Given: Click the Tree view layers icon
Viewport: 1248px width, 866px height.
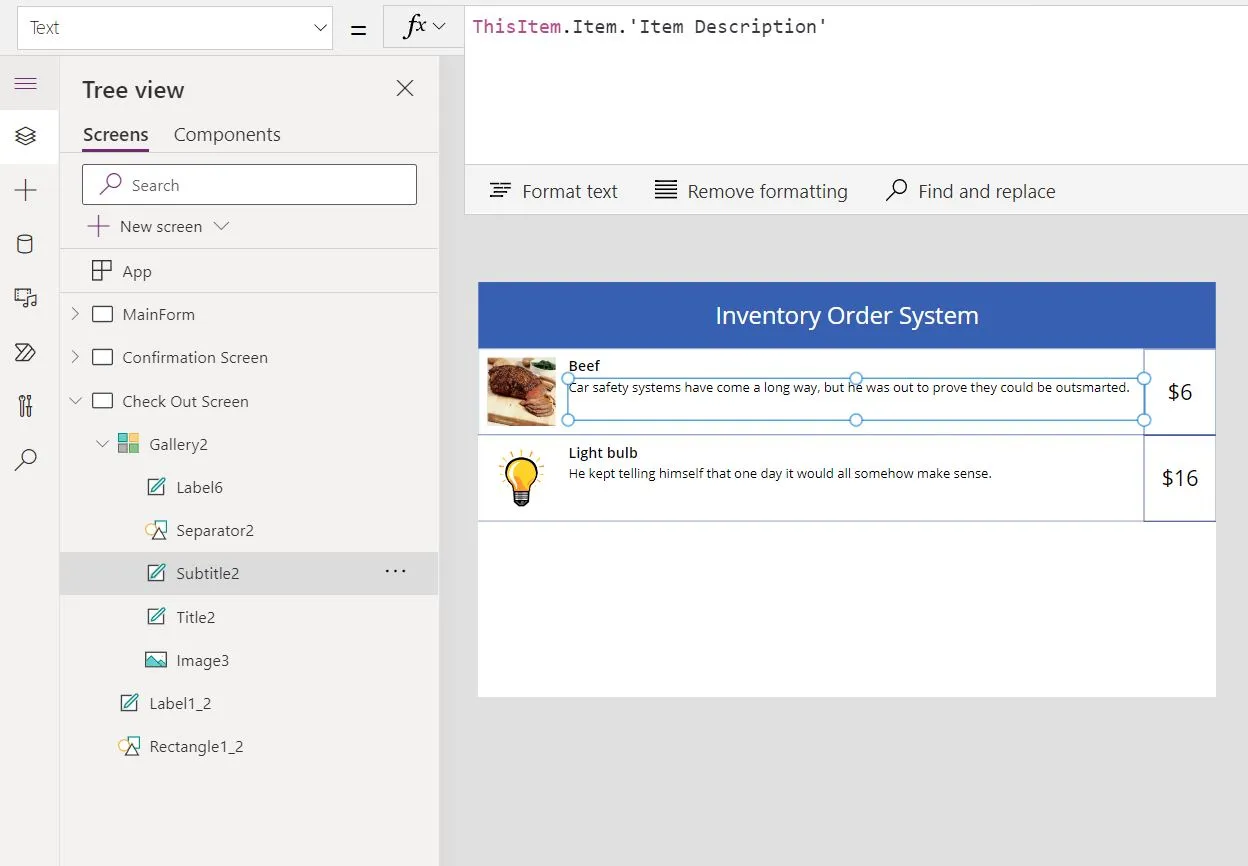Looking at the screenshot, I should click(x=26, y=136).
